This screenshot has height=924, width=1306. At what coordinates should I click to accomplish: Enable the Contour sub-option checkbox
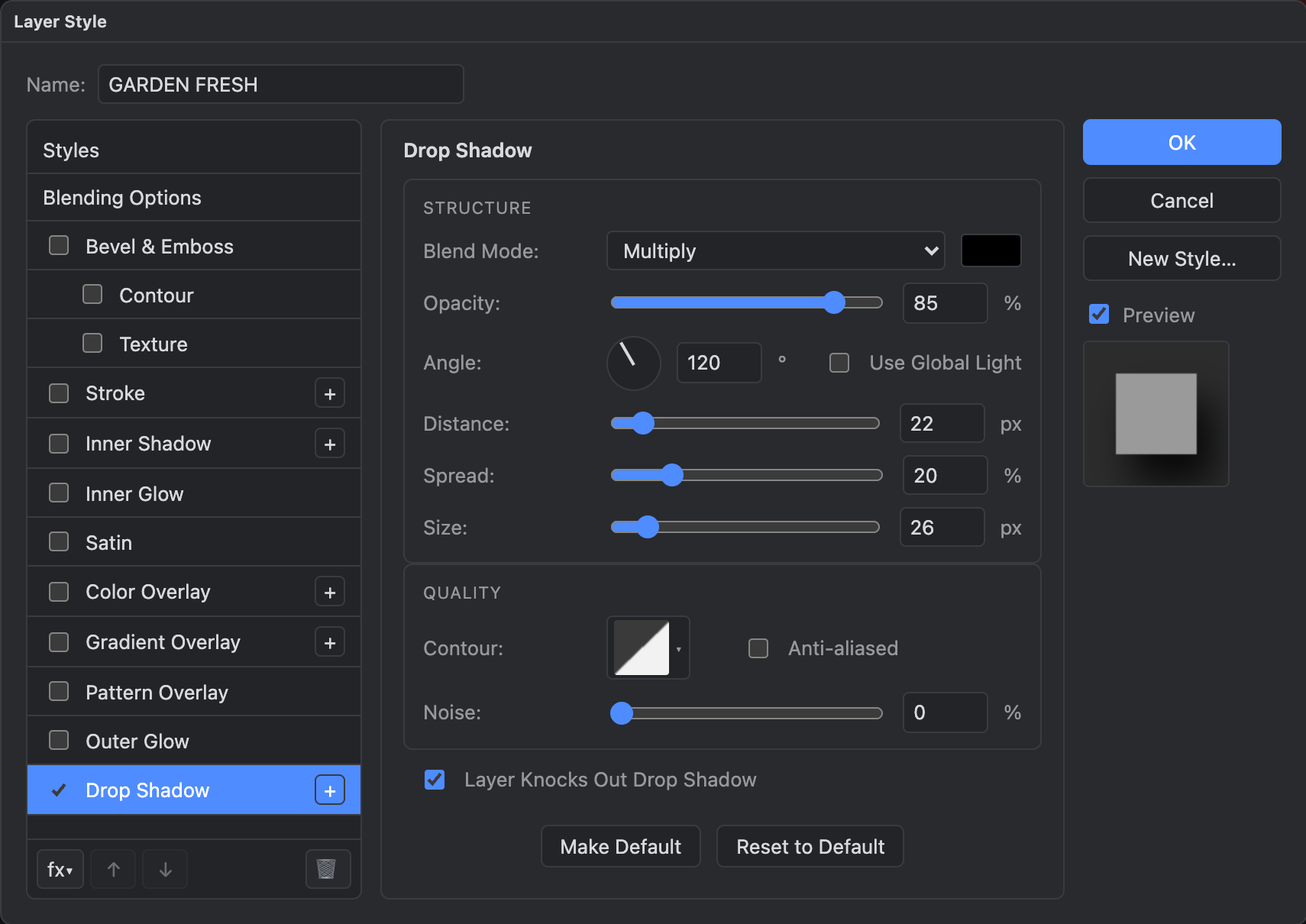92,294
